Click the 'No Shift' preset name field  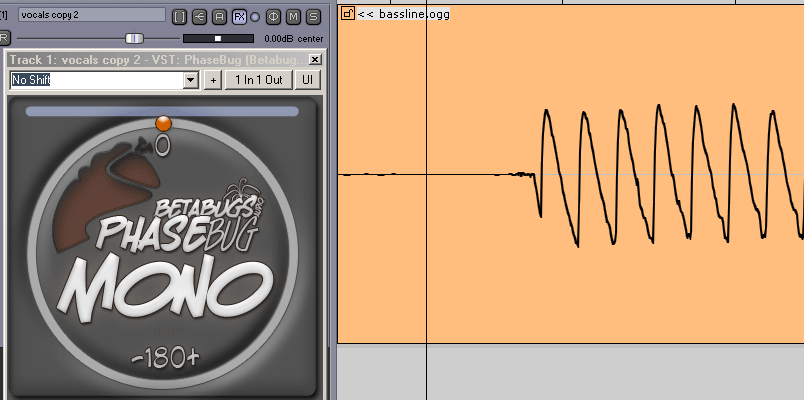click(97, 80)
